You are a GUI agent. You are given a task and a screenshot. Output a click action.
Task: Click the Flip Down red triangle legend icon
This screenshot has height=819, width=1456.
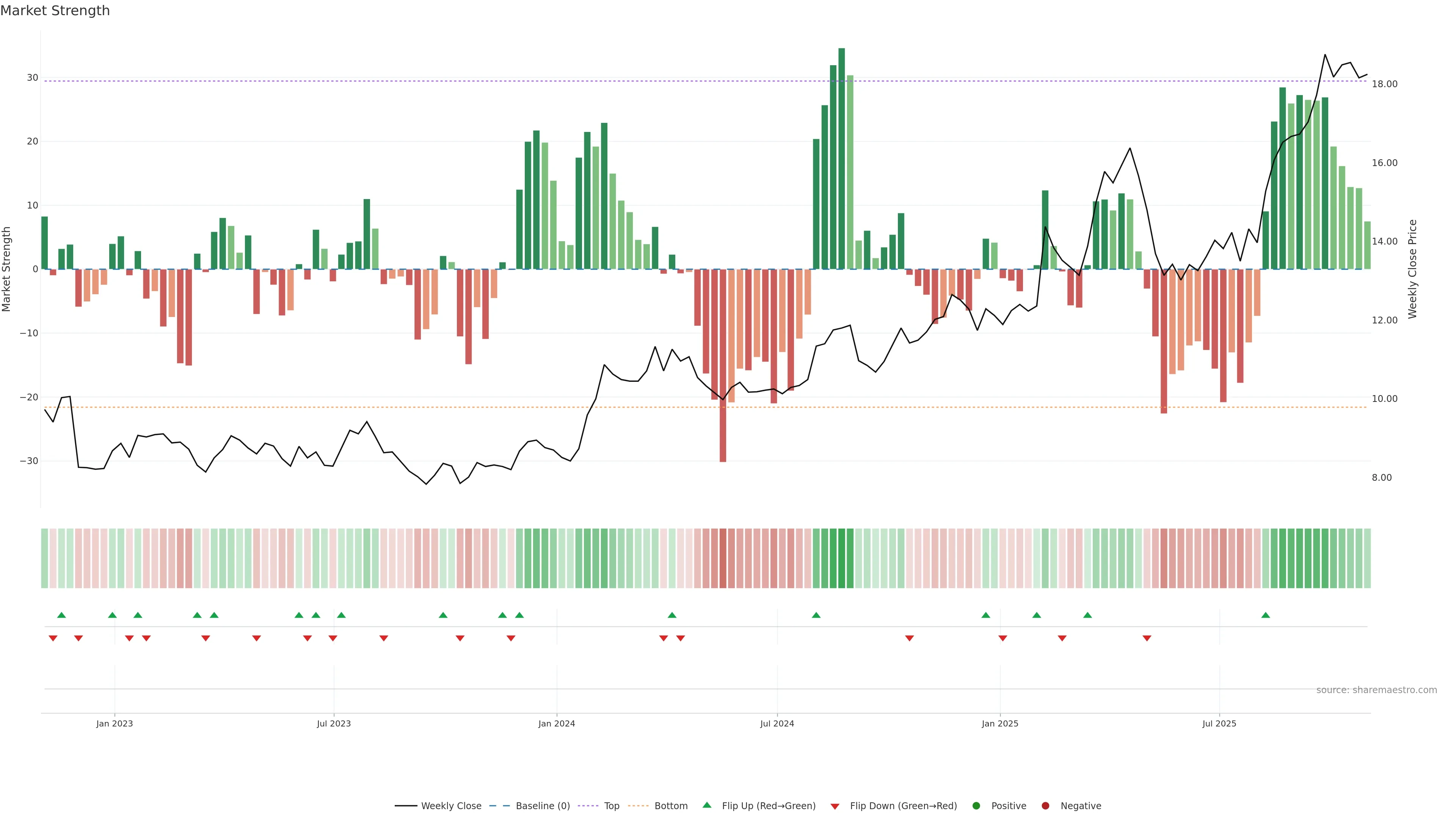tap(835, 806)
